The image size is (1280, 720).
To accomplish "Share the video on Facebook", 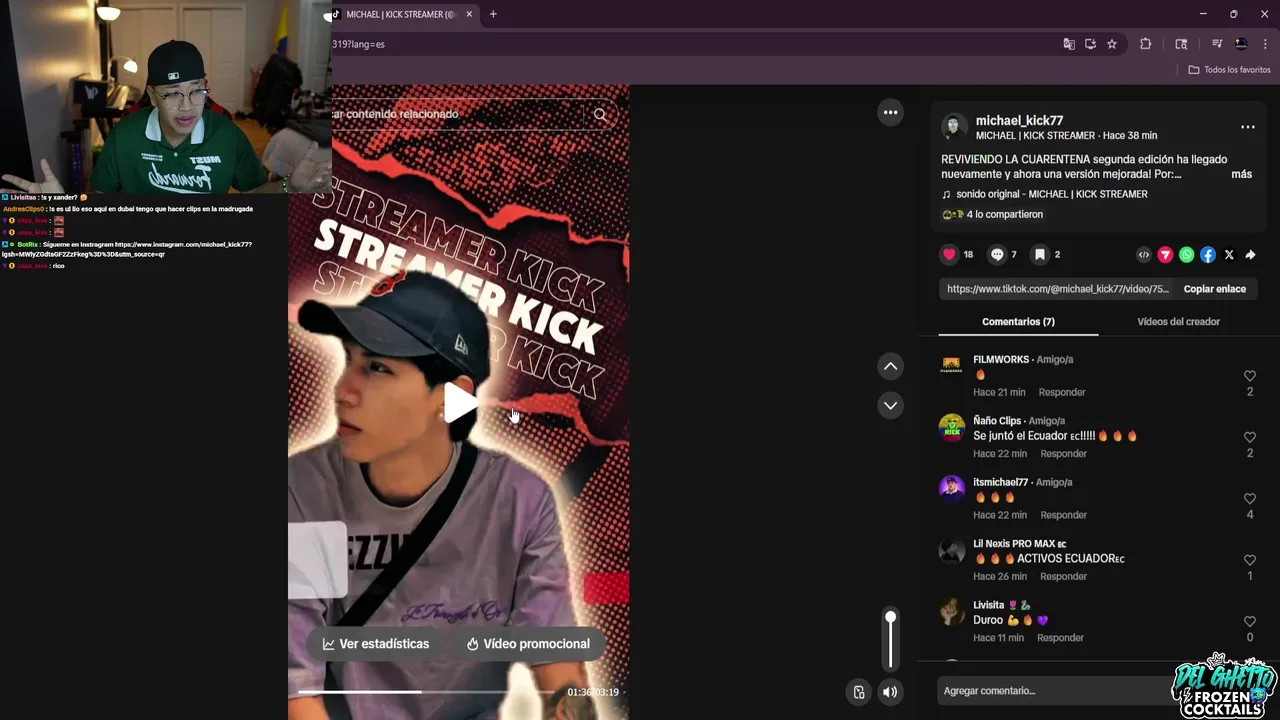I will 1208,255.
